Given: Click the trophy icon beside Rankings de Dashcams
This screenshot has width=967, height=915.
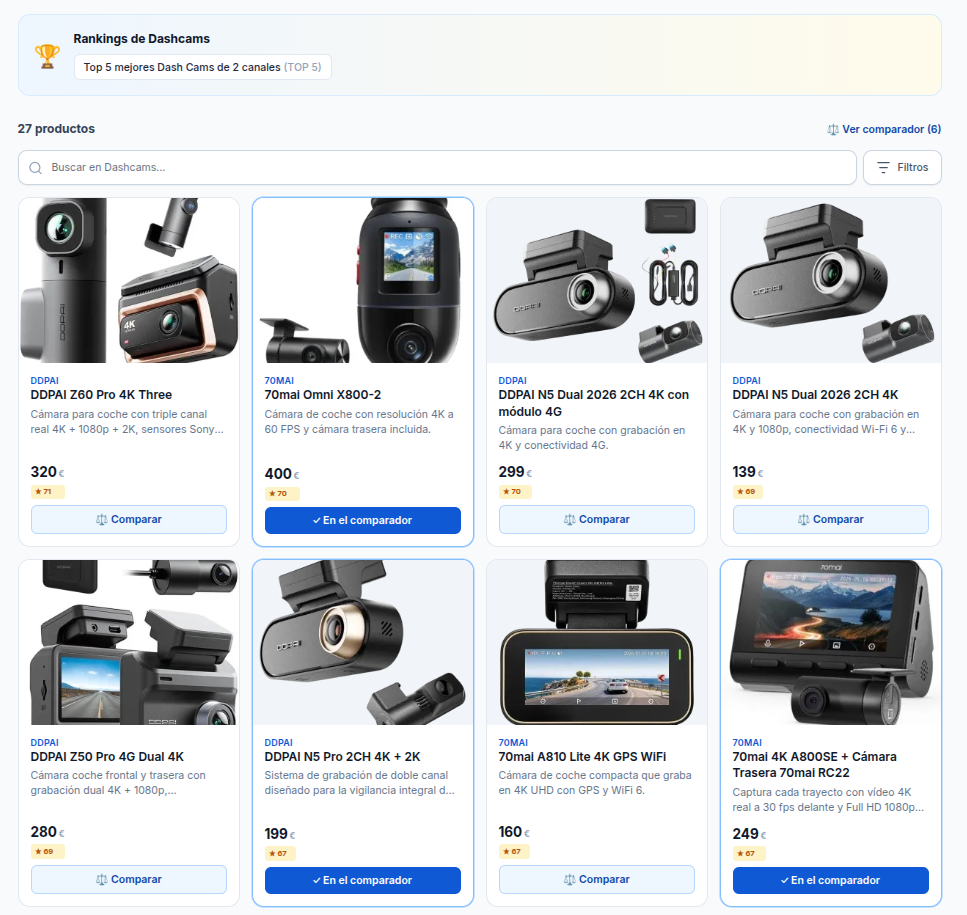Looking at the screenshot, I should click(x=47, y=56).
